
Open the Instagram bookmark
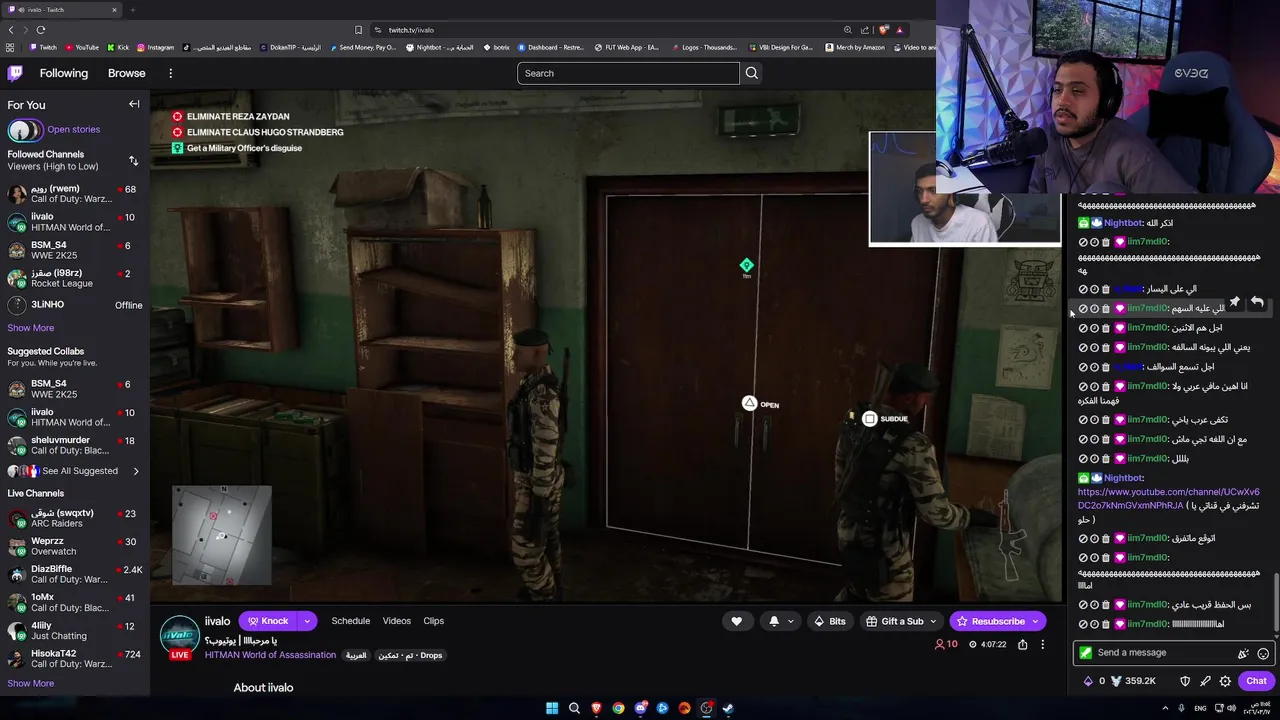coord(155,47)
